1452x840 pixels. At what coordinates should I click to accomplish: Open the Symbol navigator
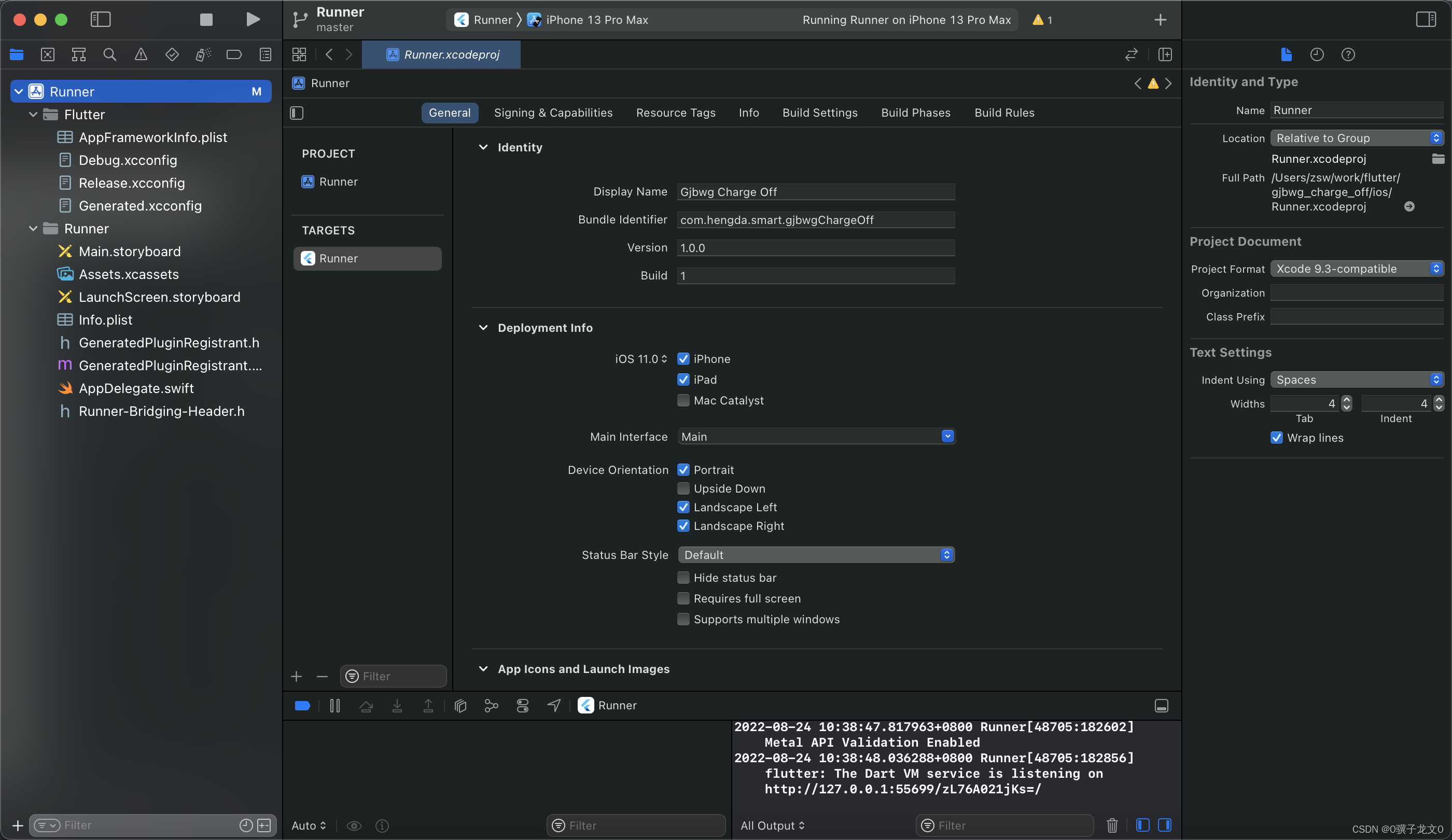(x=79, y=55)
